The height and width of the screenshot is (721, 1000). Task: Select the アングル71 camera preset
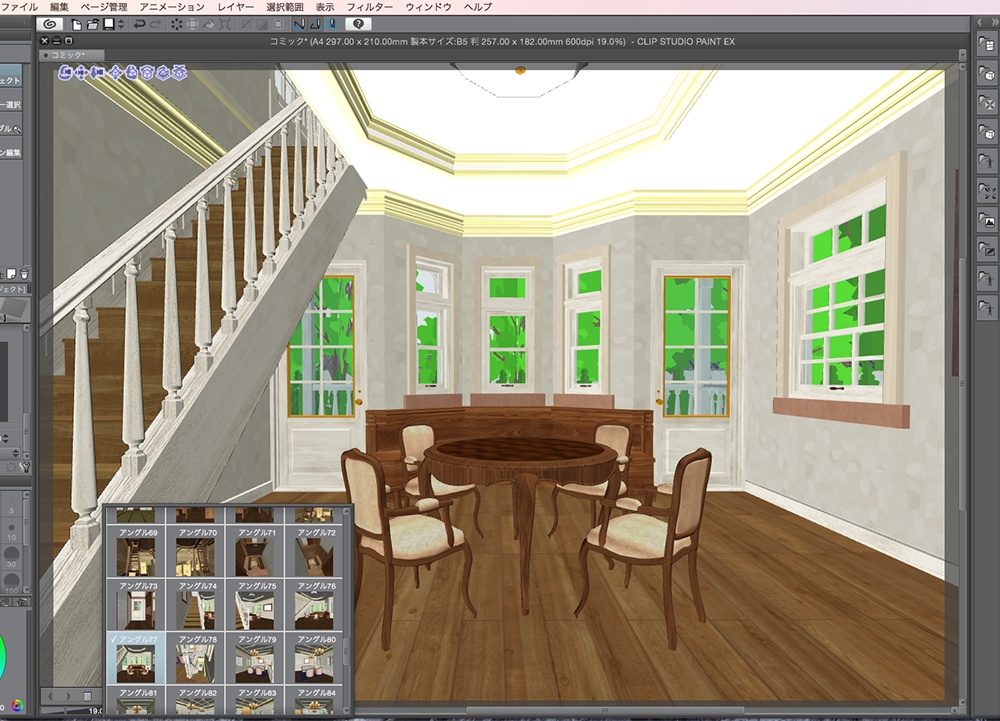(x=254, y=552)
